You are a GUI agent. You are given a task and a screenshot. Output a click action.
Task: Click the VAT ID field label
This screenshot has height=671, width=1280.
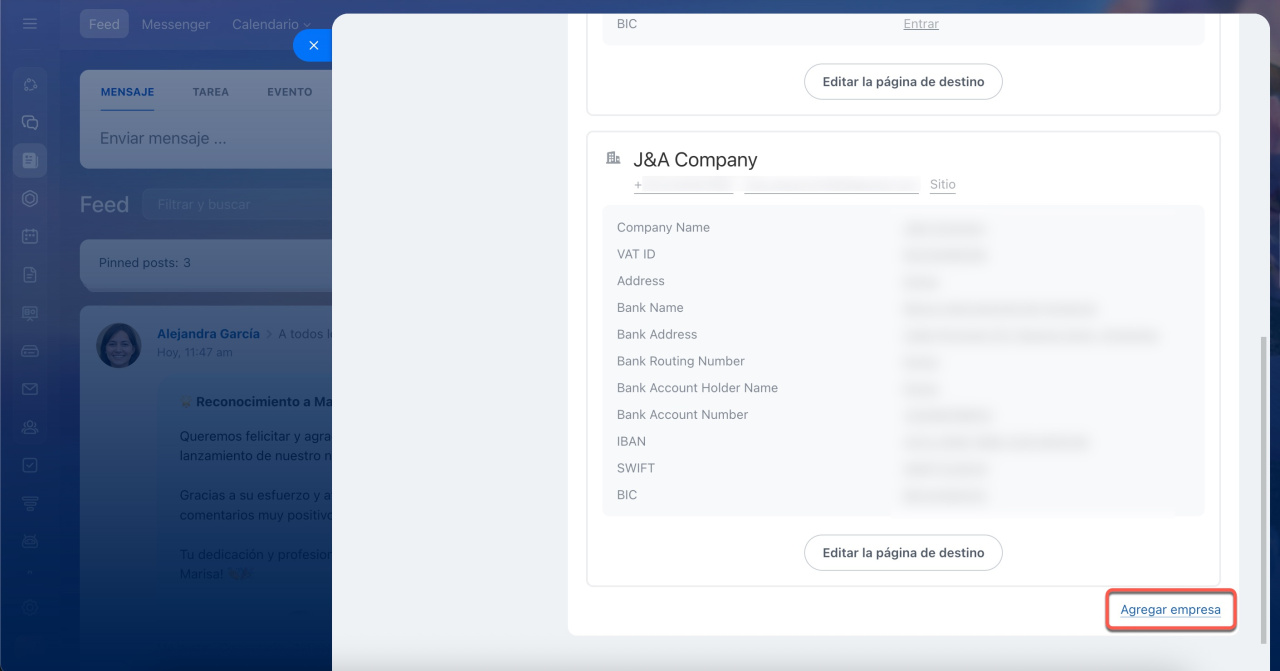(636, 254)
